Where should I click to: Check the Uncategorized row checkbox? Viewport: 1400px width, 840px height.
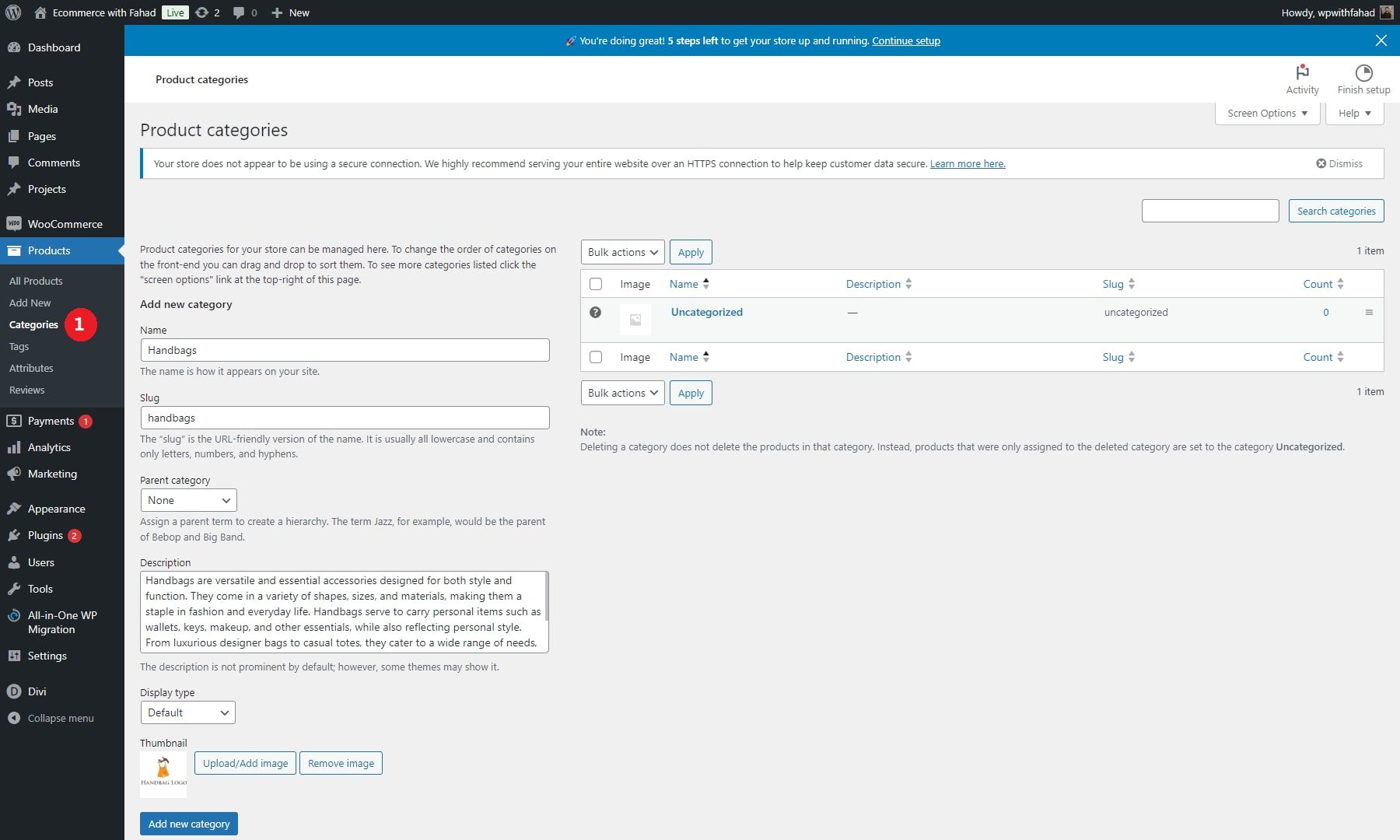point(597,312)
